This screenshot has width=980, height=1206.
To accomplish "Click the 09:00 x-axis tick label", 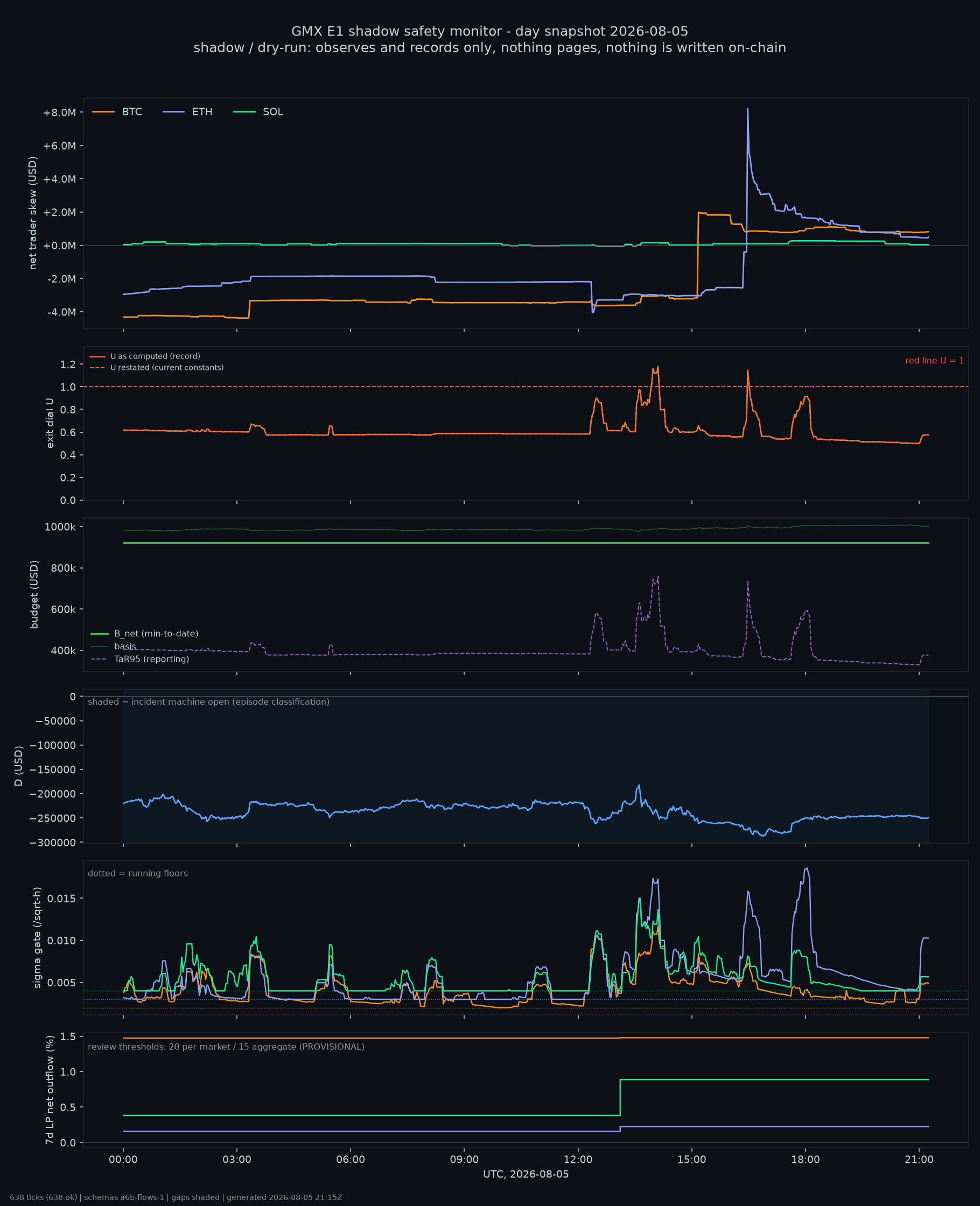I will [464, 1160].
